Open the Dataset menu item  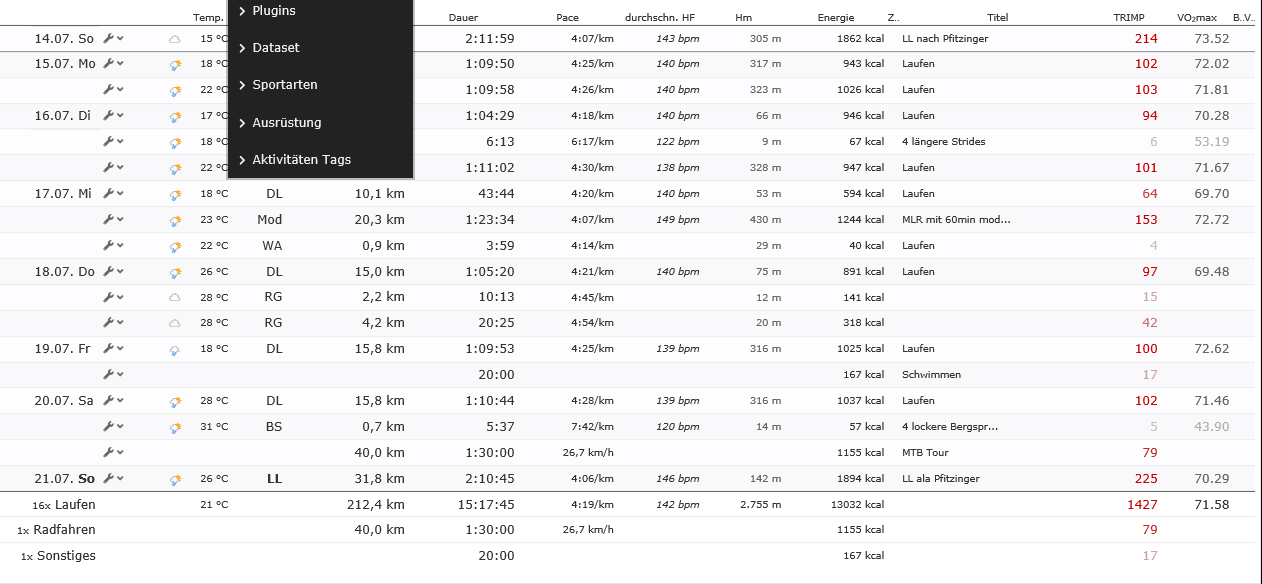click(275, 48)
